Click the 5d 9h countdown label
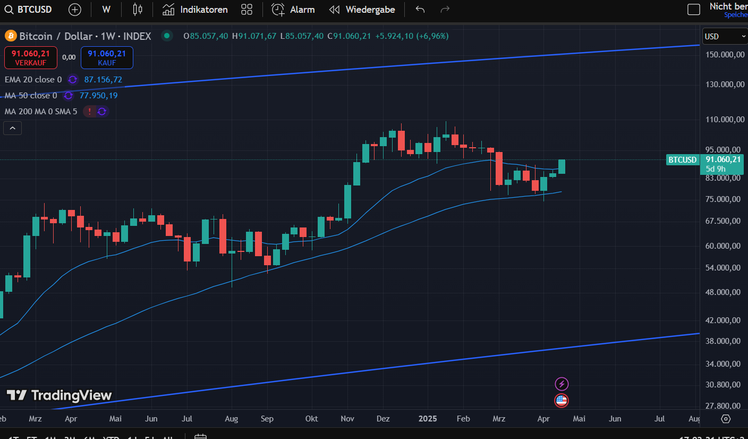748x439 pixels. click(x=714, y=169)
